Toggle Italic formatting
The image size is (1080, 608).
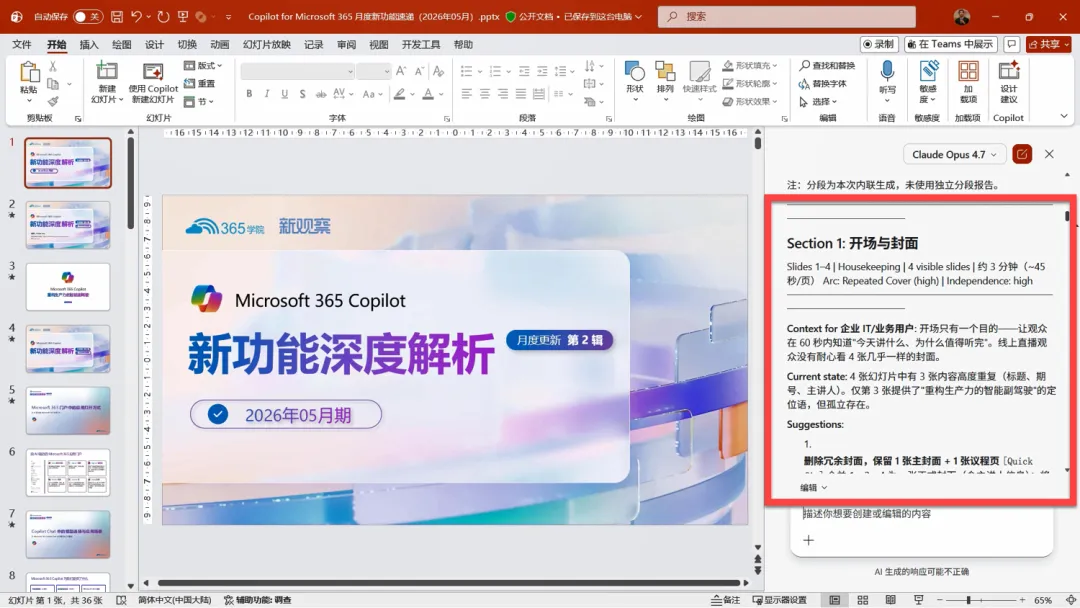click(267, 94)
